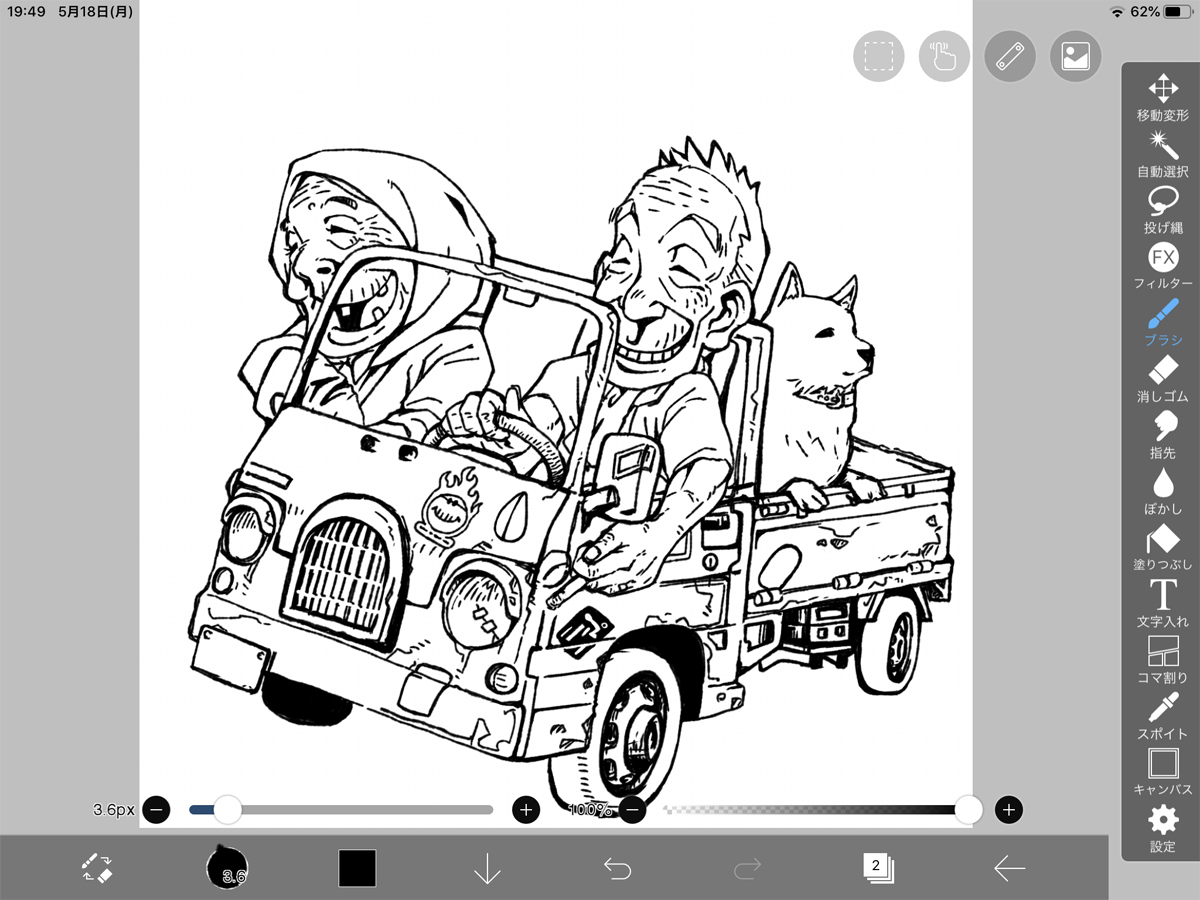Click the black color swatch
The height and width of the screenshot is (900, 1200).
357,867
